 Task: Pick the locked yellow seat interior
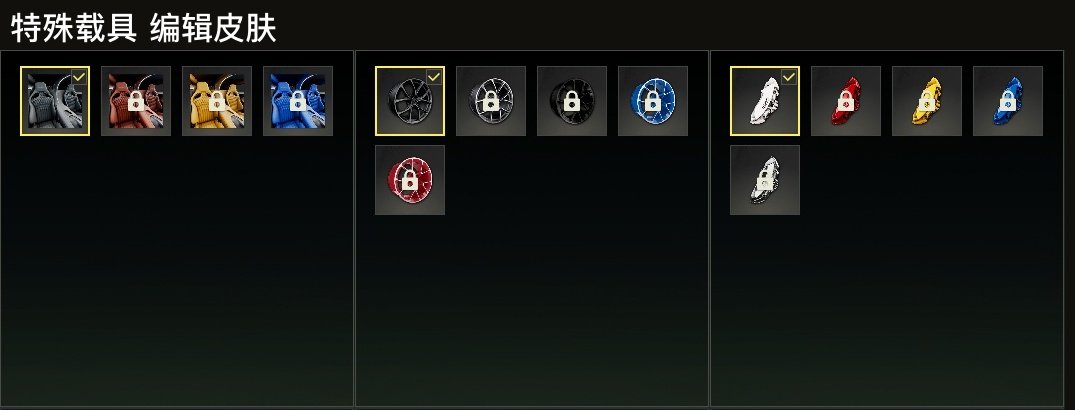217,101
